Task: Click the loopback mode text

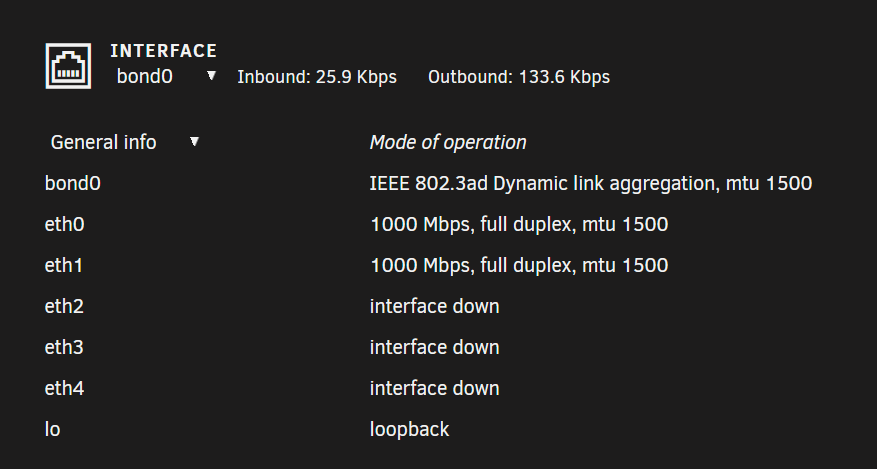Action: [x=409, y=429]
